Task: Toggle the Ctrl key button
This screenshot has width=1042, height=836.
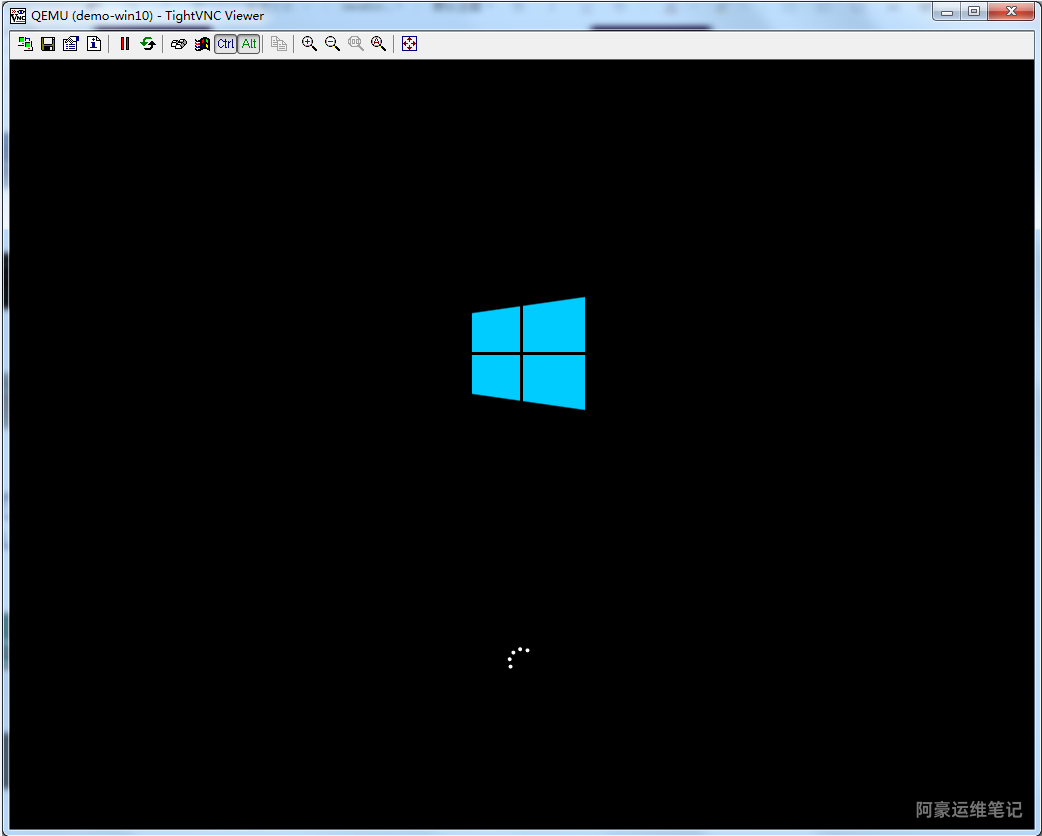Action: (225, 44)
